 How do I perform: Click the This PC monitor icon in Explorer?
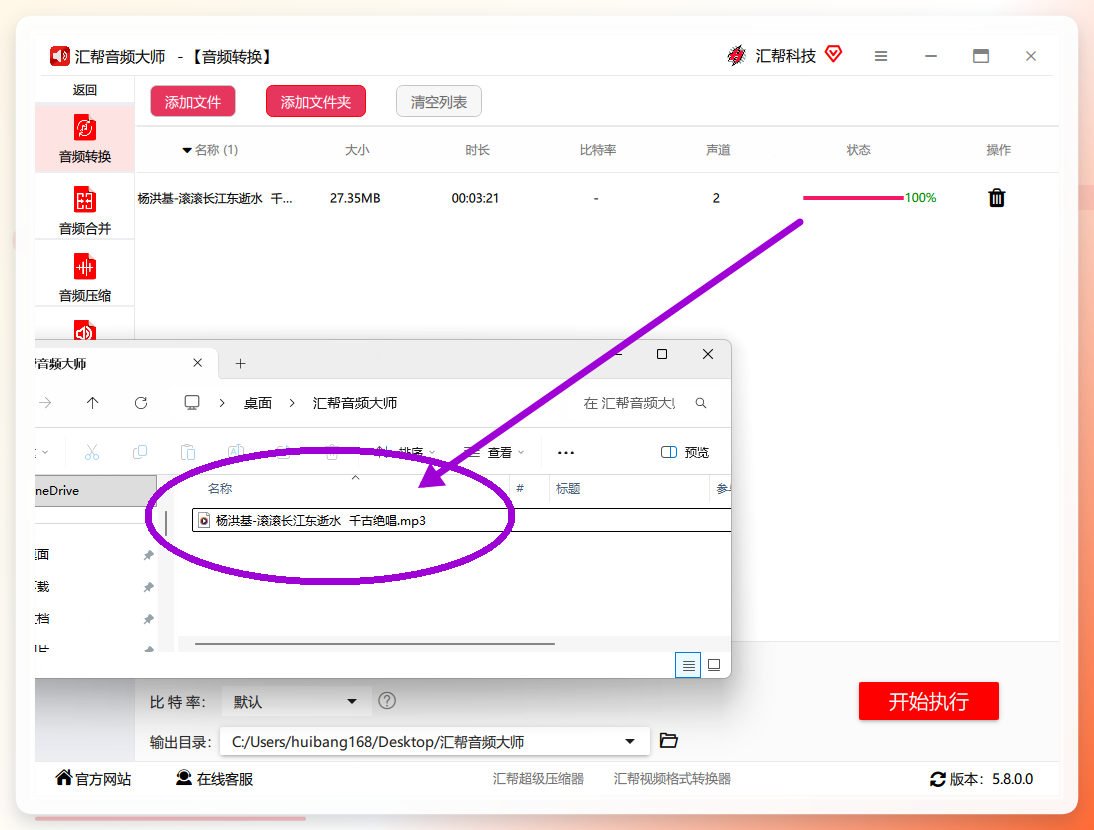pos(192,403)
